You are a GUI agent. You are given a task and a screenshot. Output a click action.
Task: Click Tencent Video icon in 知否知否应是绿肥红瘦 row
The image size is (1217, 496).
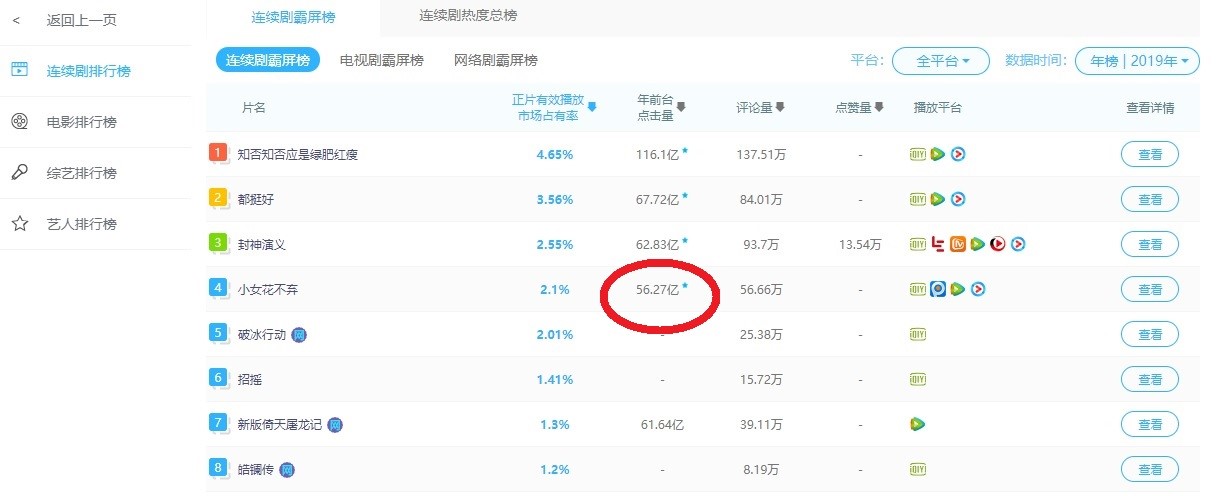point(937,154)
